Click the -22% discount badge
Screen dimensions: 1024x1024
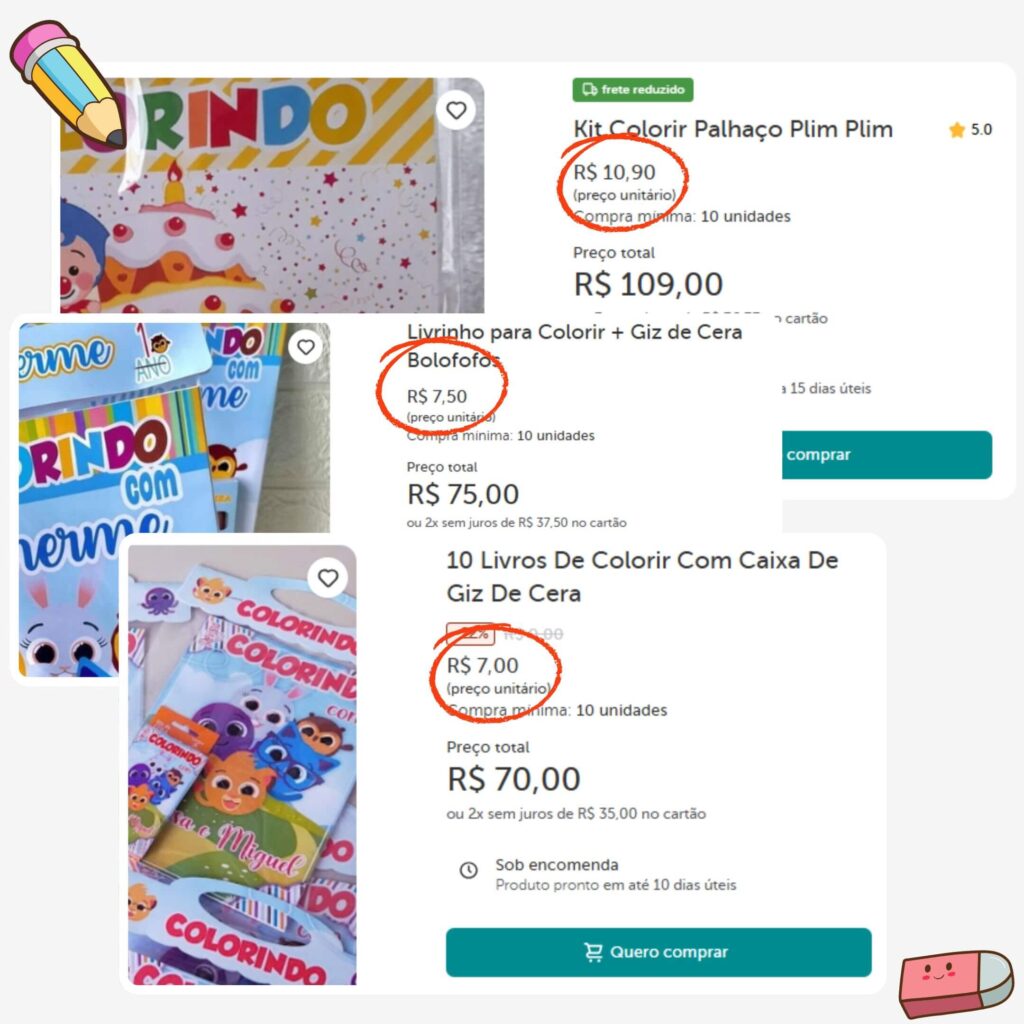point(468,634)
